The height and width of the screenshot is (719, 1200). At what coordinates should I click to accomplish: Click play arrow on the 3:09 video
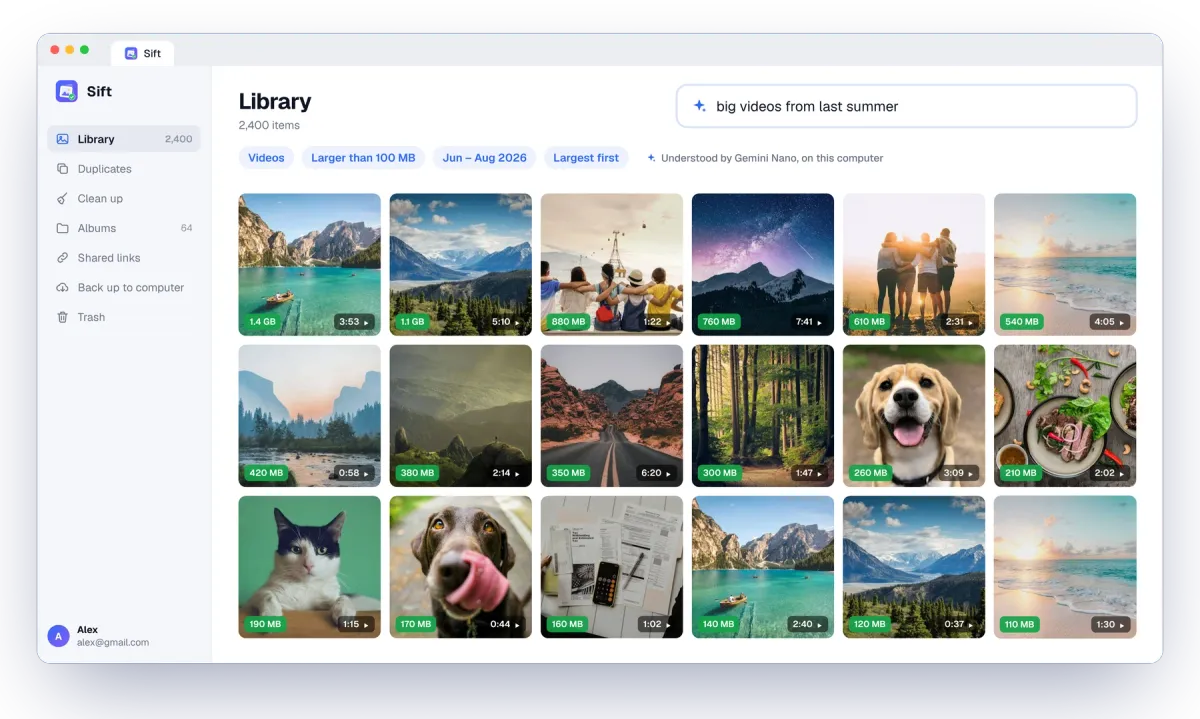tap(971, 473)
